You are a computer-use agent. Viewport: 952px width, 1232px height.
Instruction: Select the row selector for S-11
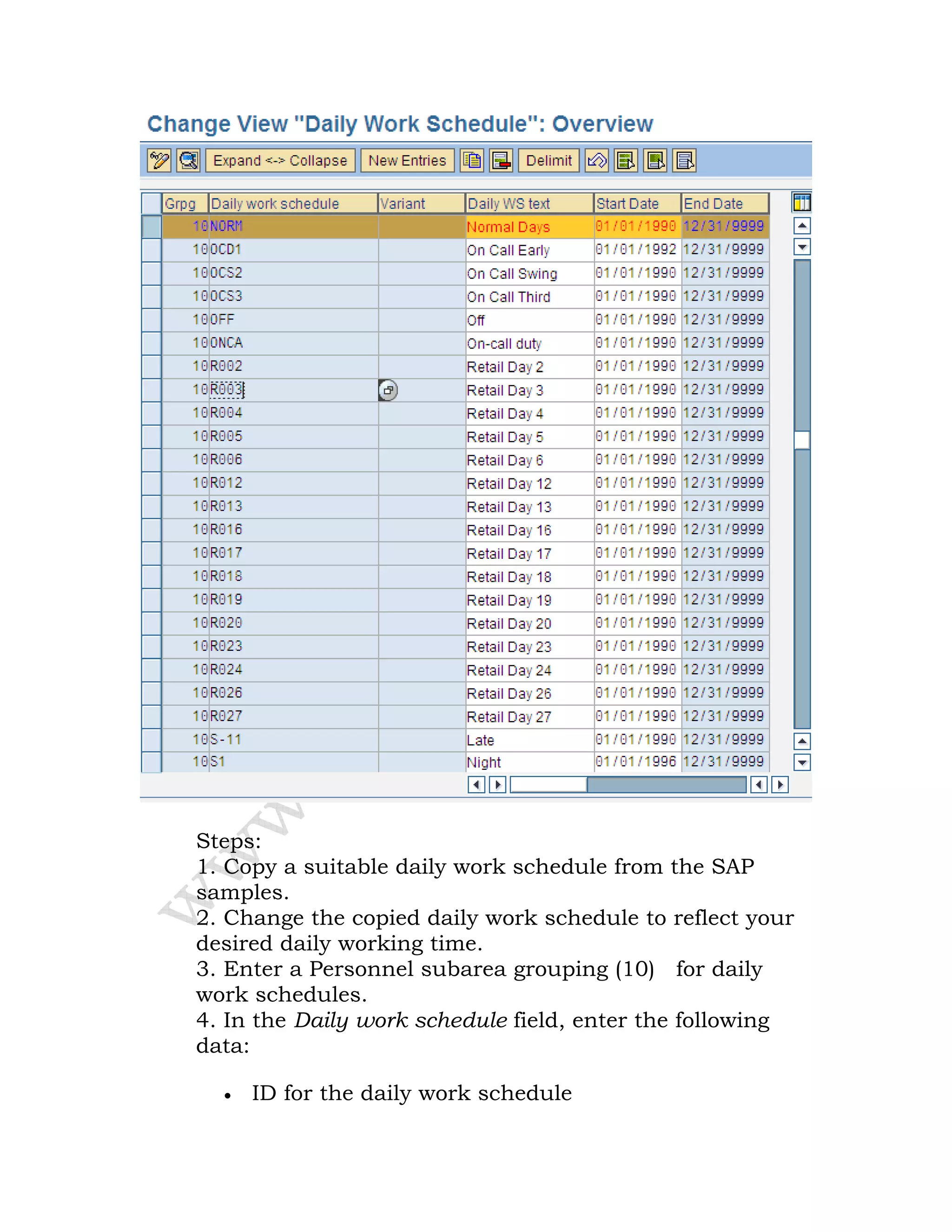151,740
